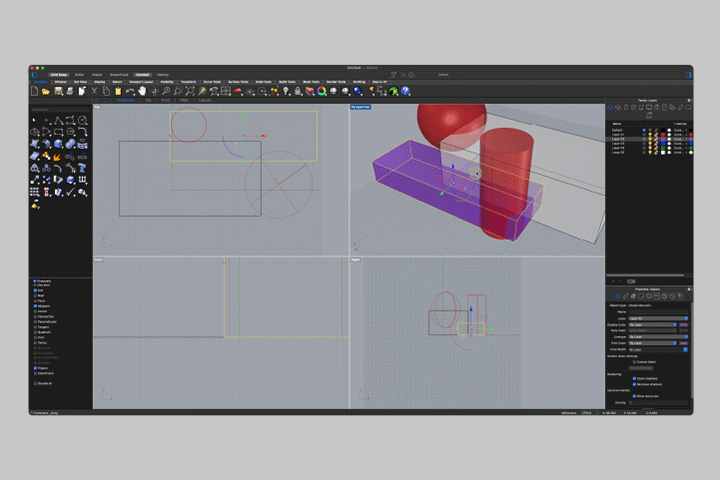The image size is (720, 480).
Task: Click the left sidebar toggle icon
Action: click(34, 74)
